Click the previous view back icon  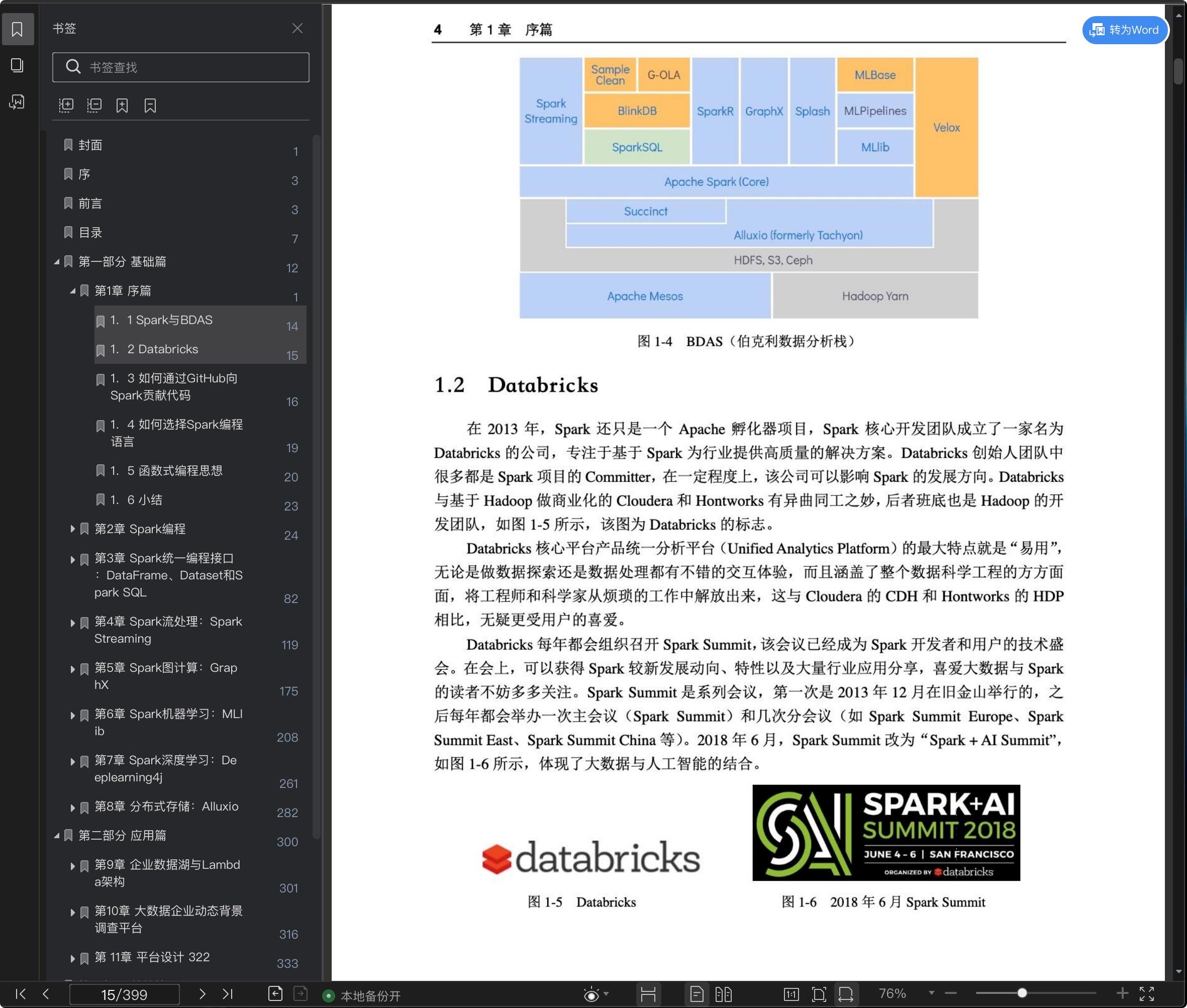click(x=275, y=994)
